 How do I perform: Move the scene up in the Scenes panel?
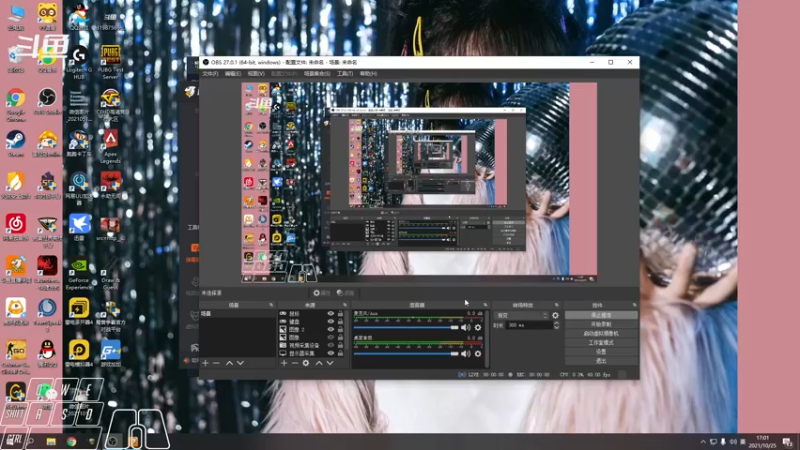(x=229, y=363)
